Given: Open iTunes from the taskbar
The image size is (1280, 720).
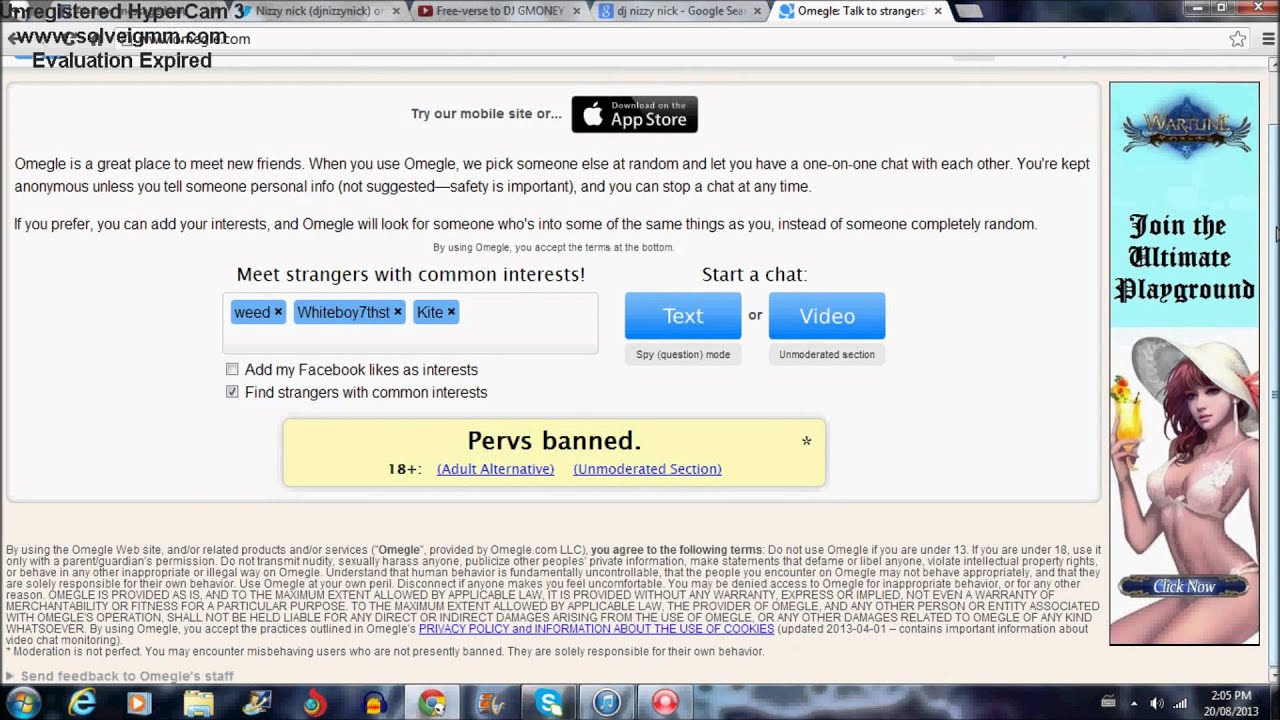Looking at the screenshot, I should tap(607, 703).
